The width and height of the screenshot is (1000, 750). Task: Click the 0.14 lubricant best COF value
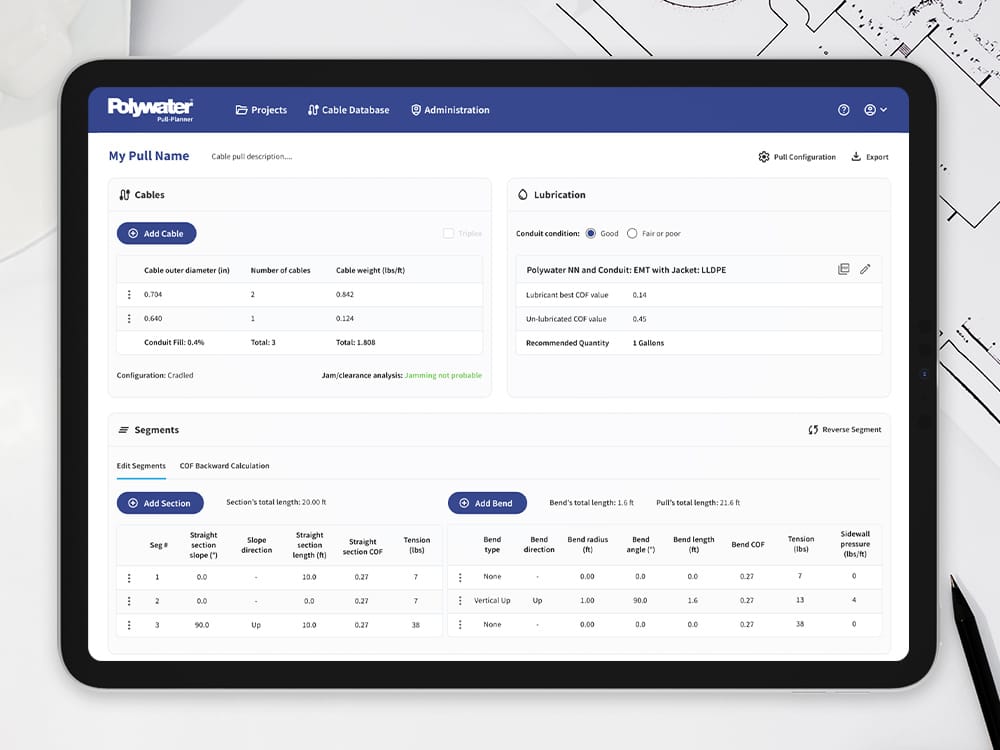(640, 295)
